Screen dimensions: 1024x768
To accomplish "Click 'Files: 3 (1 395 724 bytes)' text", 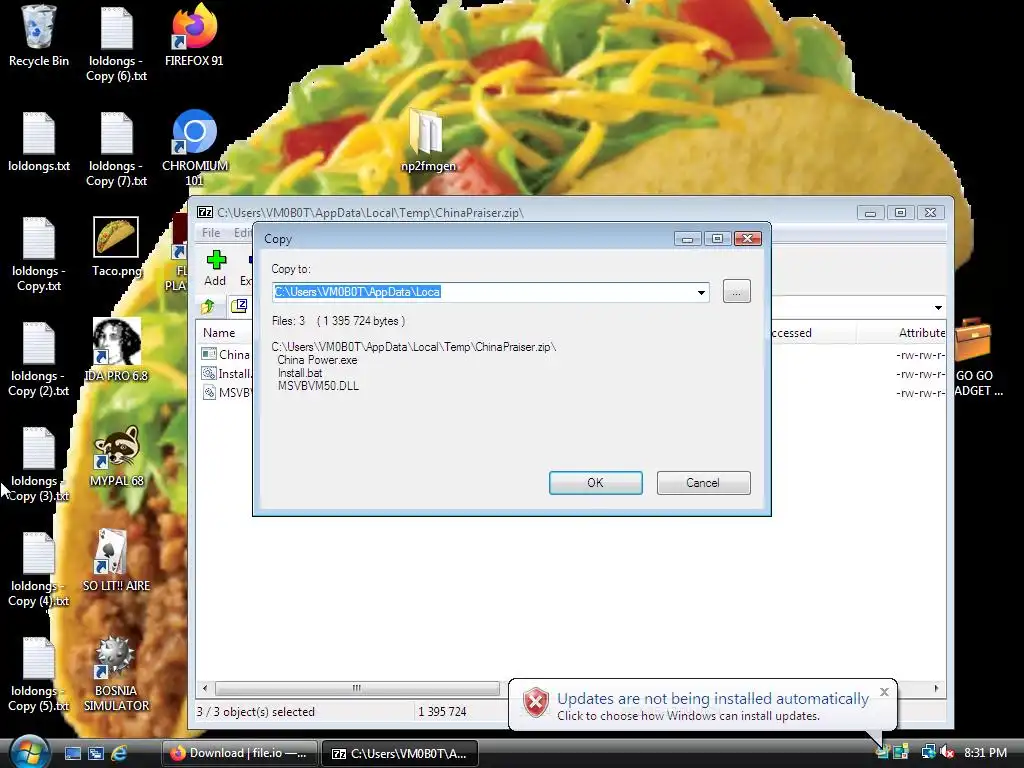I will click(338, 321).
